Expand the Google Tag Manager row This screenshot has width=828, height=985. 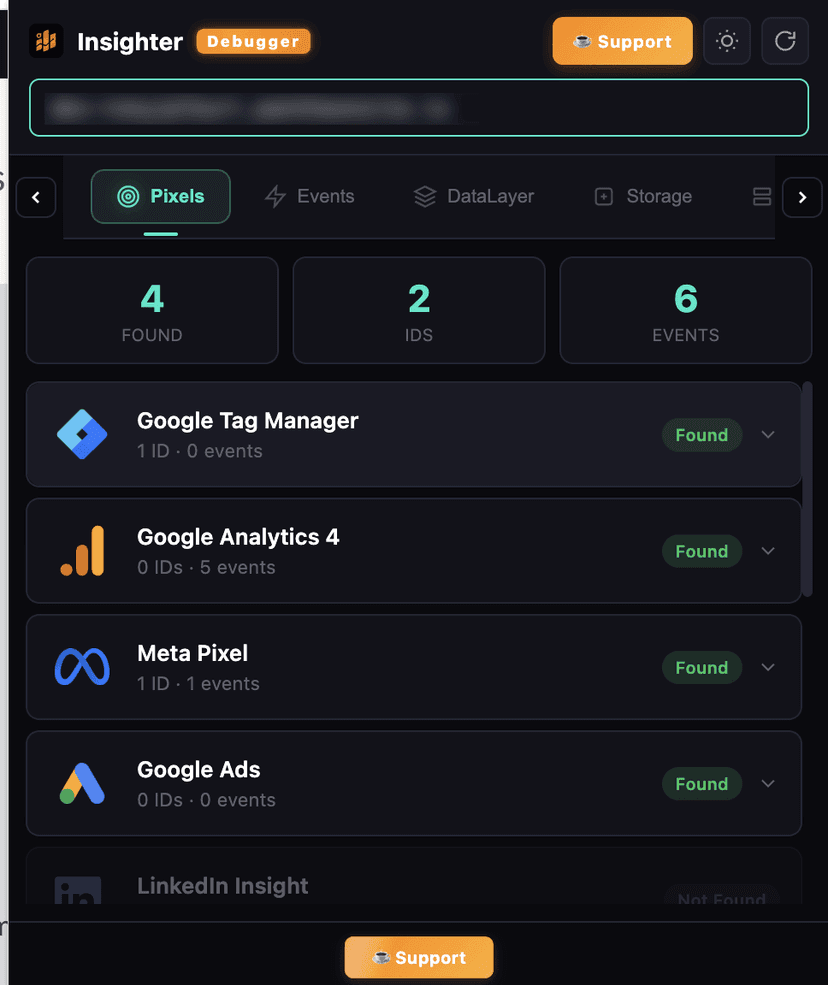pyautogui.click(x=768, y=434)
